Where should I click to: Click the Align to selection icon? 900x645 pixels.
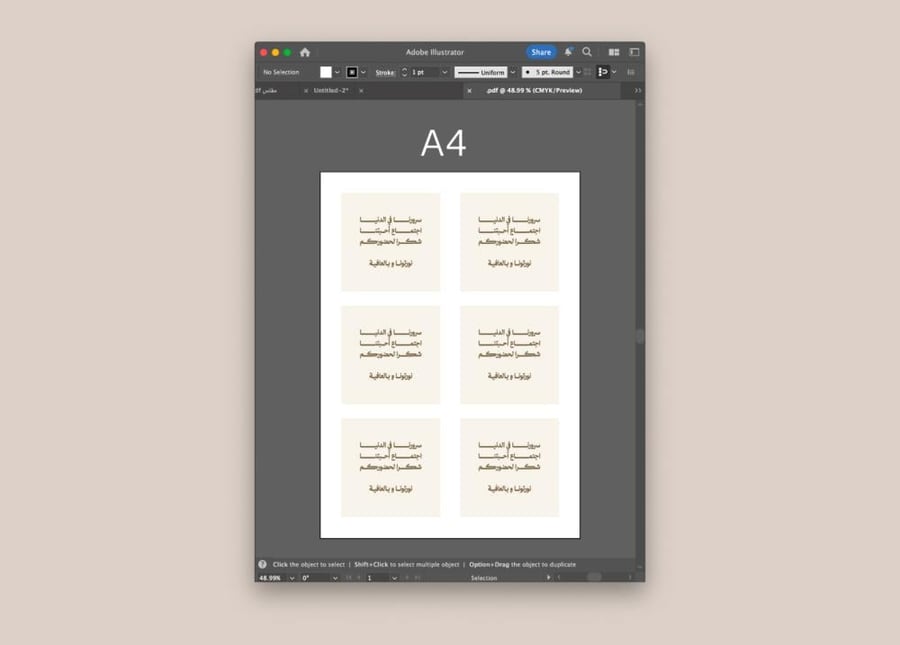pyautogui.click(x=603, y=72)
